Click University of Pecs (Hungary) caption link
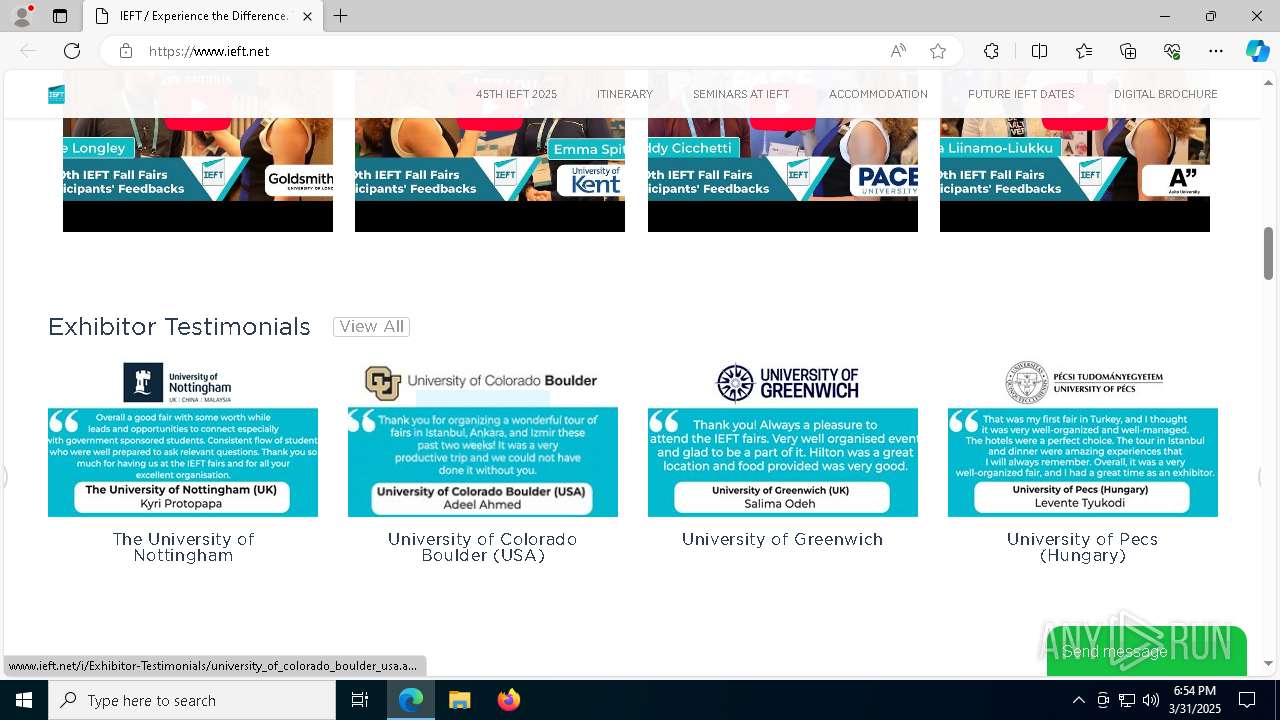Screen dimensions: 1280x720 coord(1083,547)
